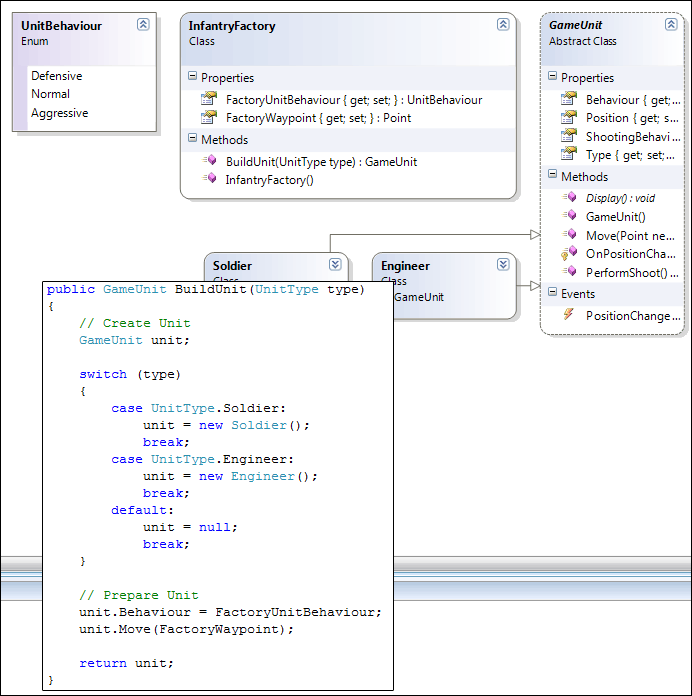Collapse InfantryFactory Methods section
692x696 pixels.
pyautogui.click(x=192, y=138)
